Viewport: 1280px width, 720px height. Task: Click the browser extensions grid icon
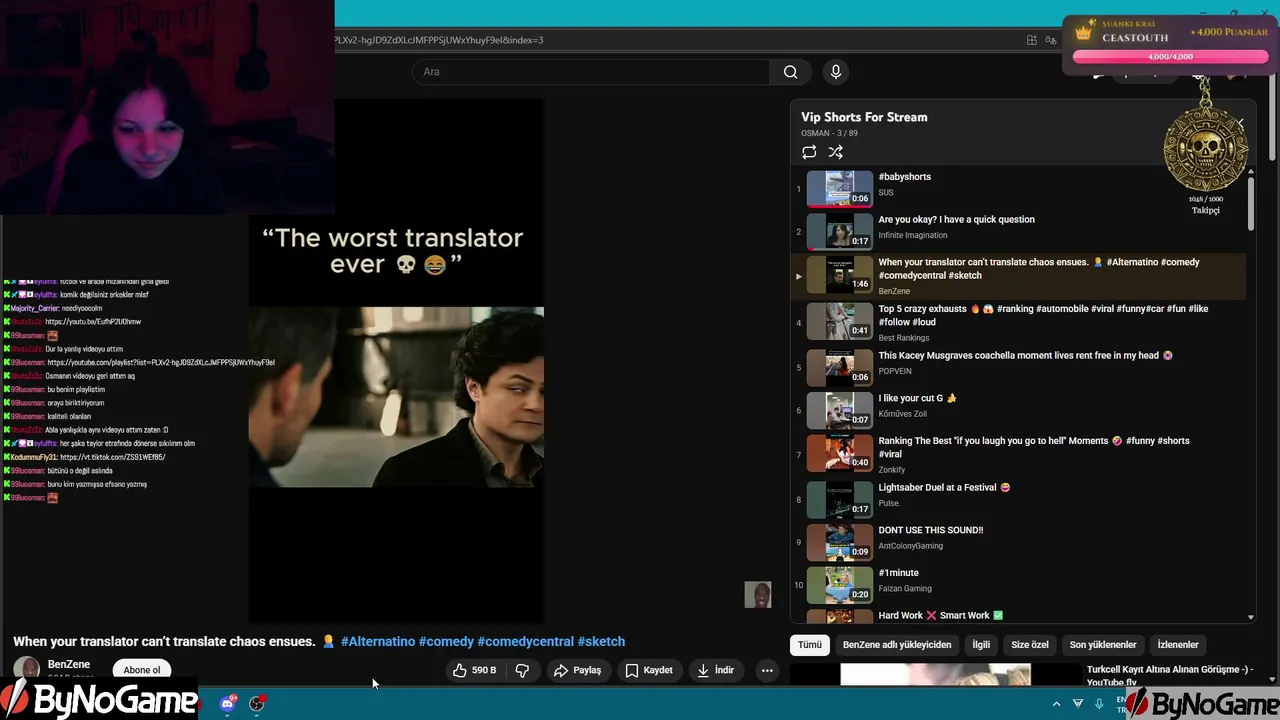1031,40
